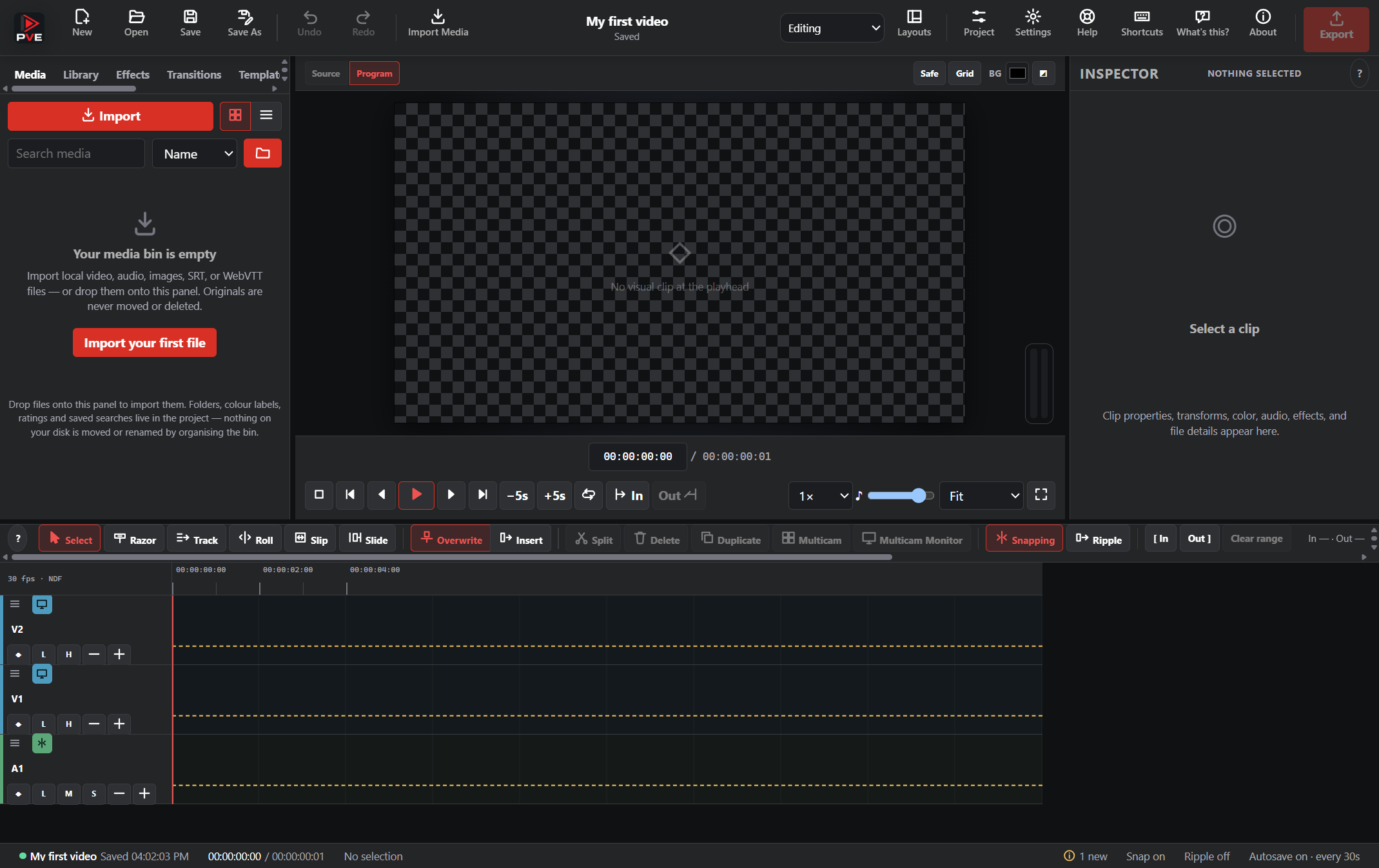This screenshot has width=1379, height=868.
Task: Open the Help lifebuoy icon
Action: 1087,24
